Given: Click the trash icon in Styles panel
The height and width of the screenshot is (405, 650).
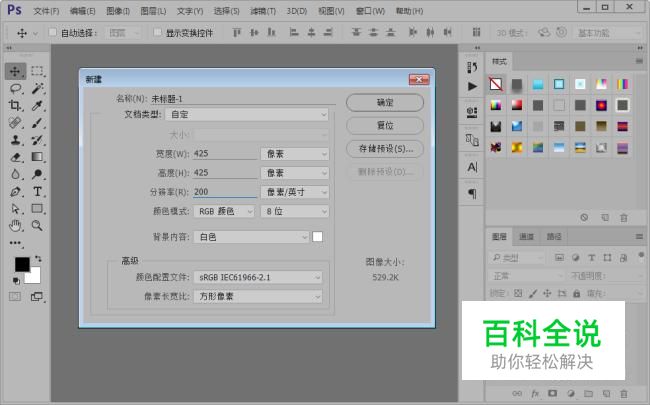Looking at the screenshot, I should coord(623,218).
